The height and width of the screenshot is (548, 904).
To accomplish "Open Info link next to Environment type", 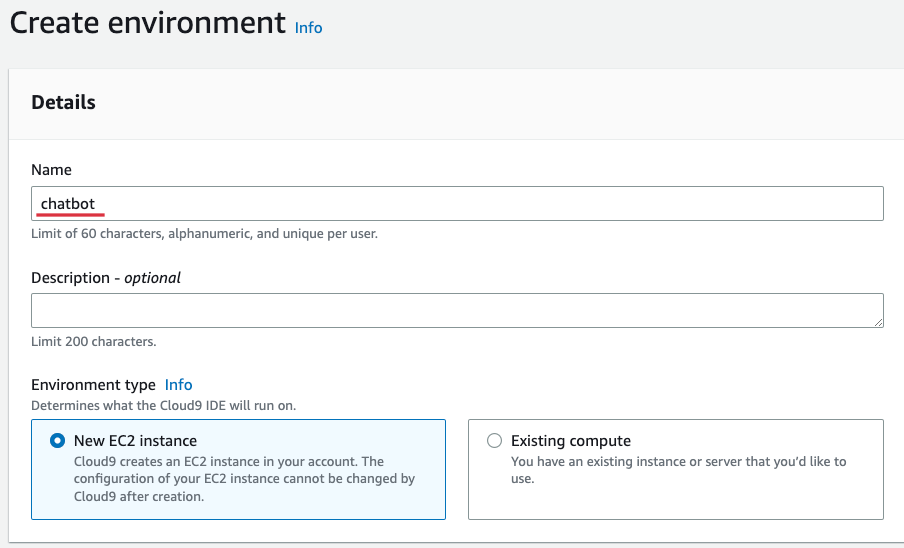I will click(178, 385).
